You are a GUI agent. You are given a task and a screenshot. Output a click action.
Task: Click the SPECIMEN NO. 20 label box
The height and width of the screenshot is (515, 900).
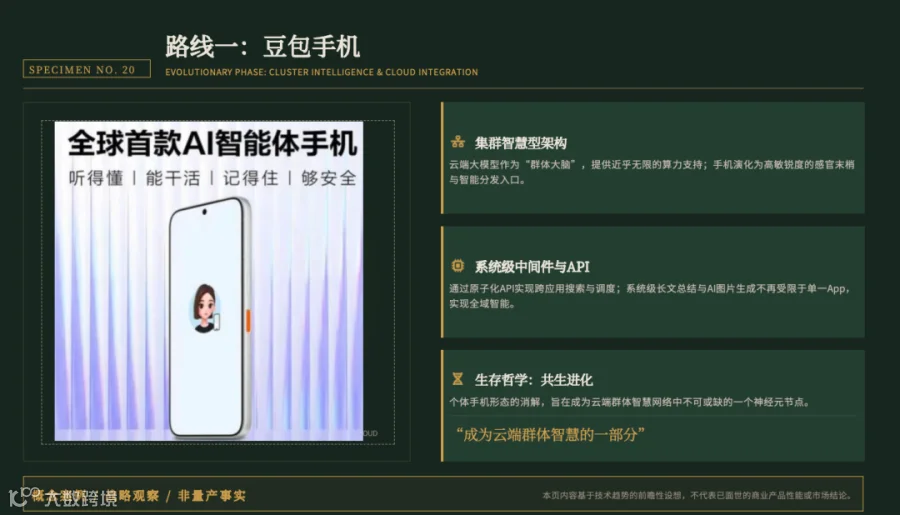coord(87,69)
